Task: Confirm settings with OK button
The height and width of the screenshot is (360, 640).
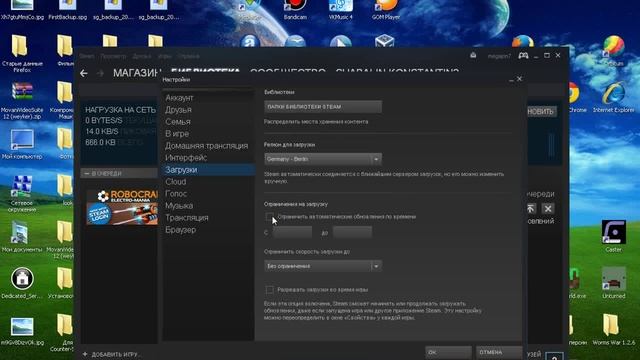Action: pyautogui.click(x=448, y=352)
